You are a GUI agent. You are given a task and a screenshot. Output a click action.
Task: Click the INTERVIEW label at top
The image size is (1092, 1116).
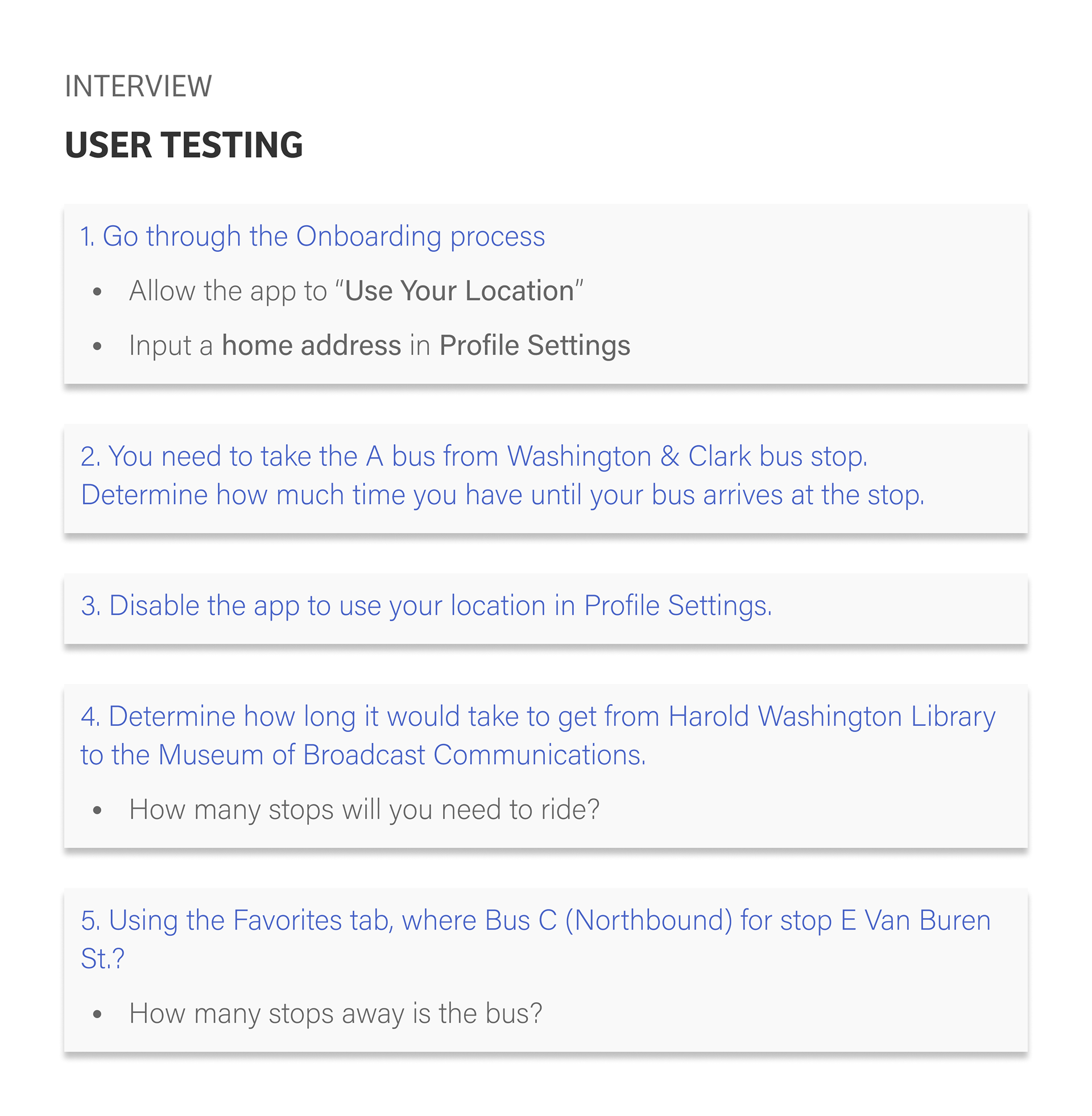[138, 86]
